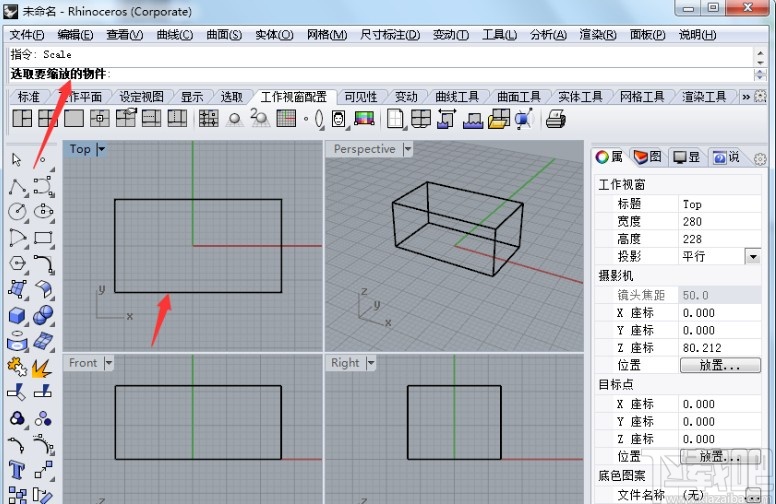The image size is (776, 504).
Task: Select the boolean union spheres tool
Action: point(44,315)
